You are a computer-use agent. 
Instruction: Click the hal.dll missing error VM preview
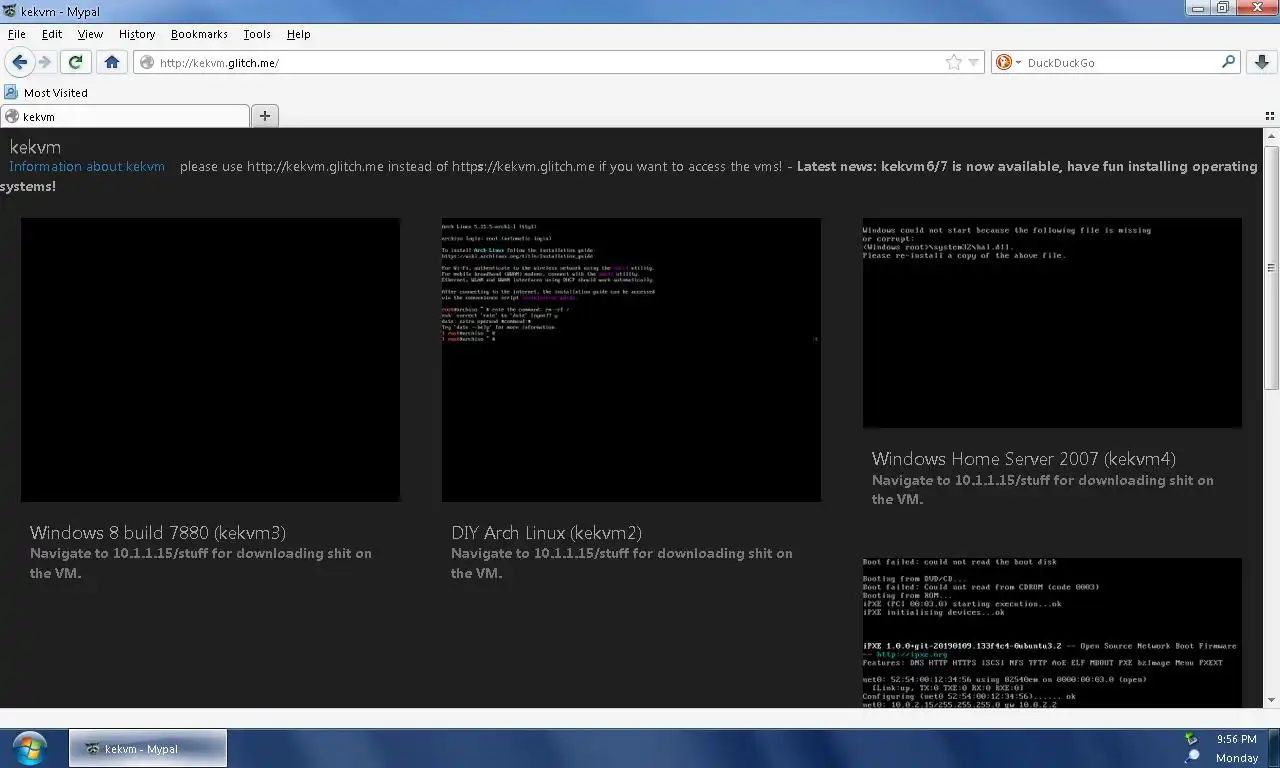point(1052,323)
